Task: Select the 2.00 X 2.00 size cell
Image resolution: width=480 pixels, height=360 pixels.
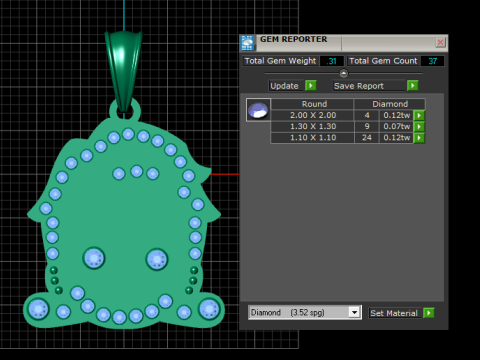Action: (313, 115)
